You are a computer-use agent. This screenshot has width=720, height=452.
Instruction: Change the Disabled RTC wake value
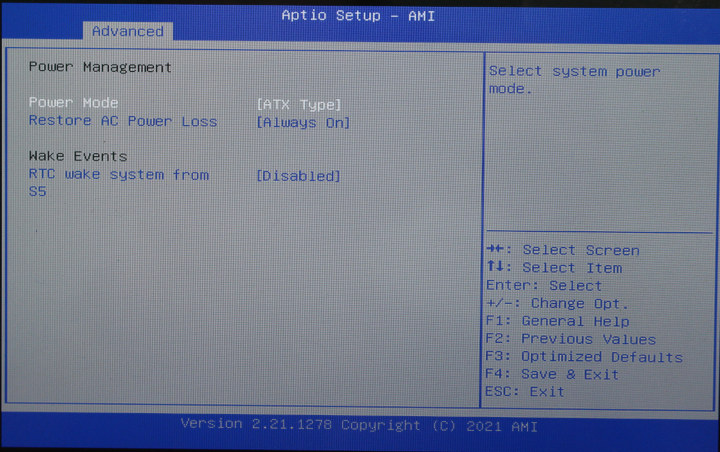[x=298, y=176]
